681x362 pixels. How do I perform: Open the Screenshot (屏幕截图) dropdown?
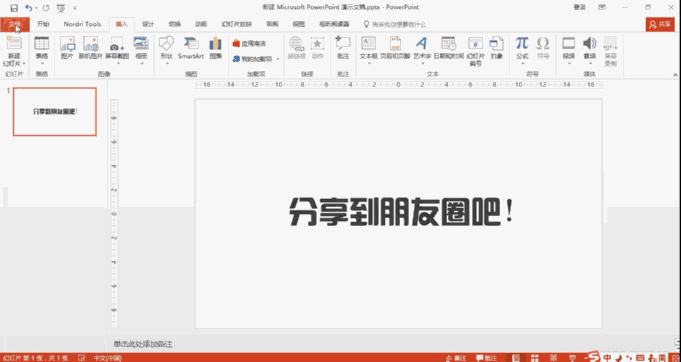pos(117,50)
